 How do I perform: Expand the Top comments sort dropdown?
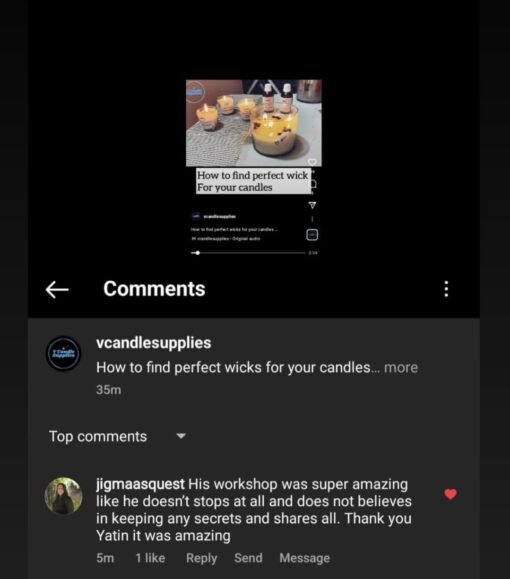(181, 436)
